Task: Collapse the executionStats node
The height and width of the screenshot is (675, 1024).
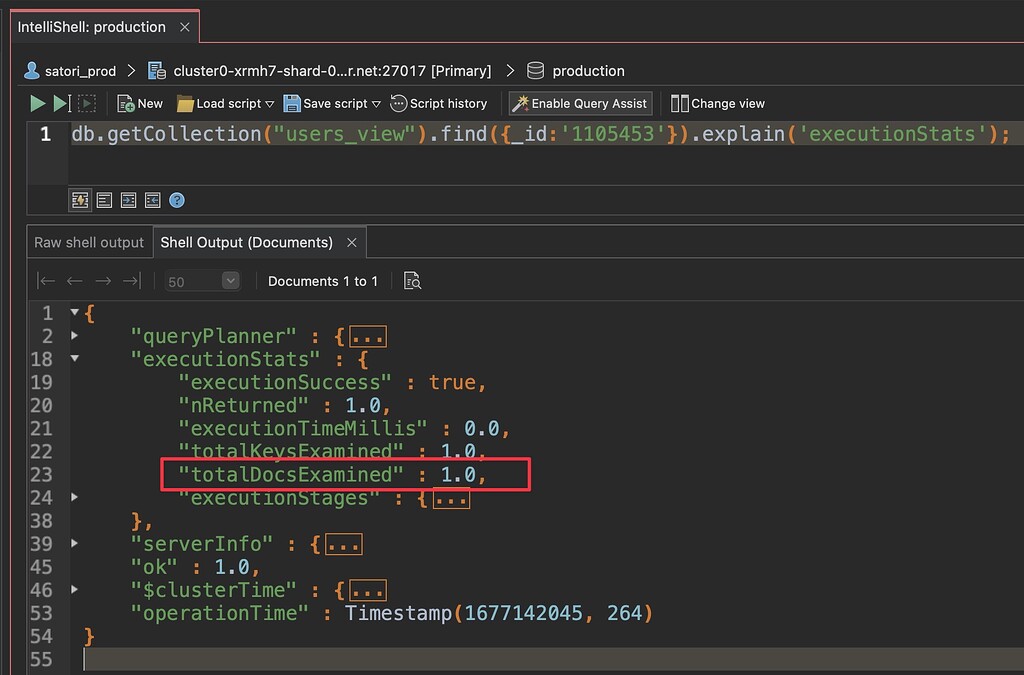Action: click(x=74, y=358)
